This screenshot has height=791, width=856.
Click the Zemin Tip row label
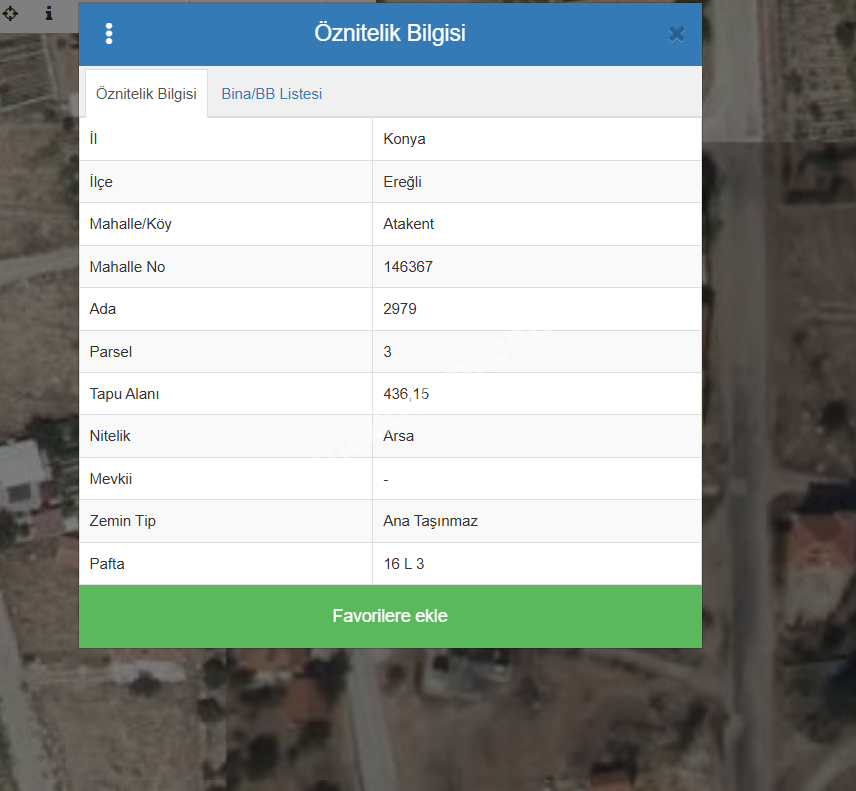[122, 521]
